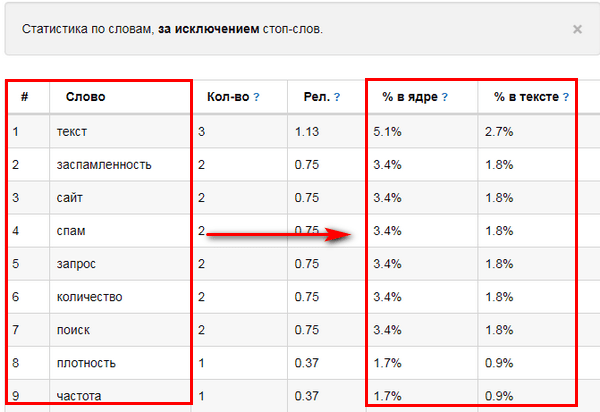Sort by the Слово column header

(x=85, y=97)
